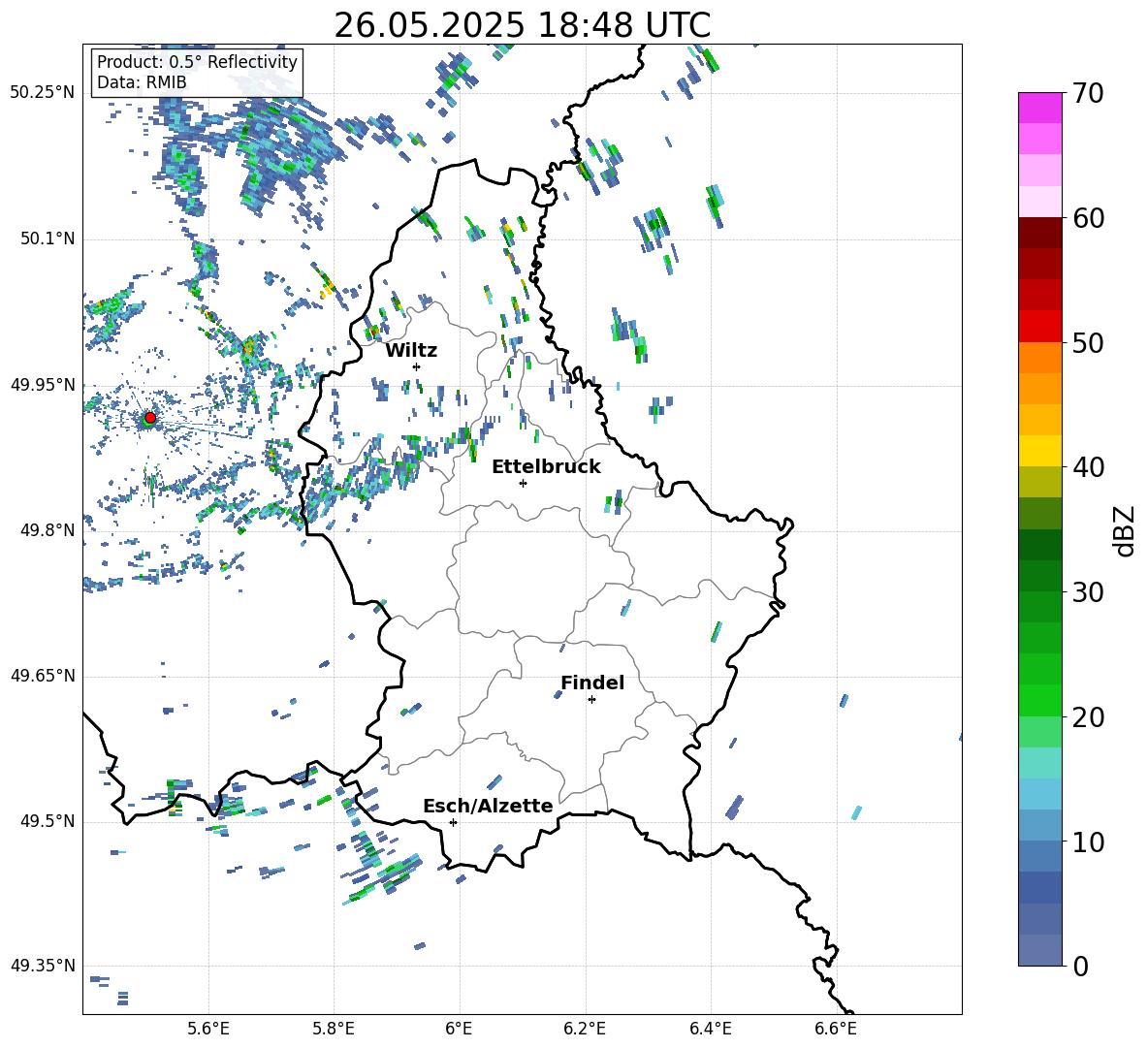Click the 50.25°N latitude label
Viewport: 1148px width, 1048px height.
coord(43,93)
